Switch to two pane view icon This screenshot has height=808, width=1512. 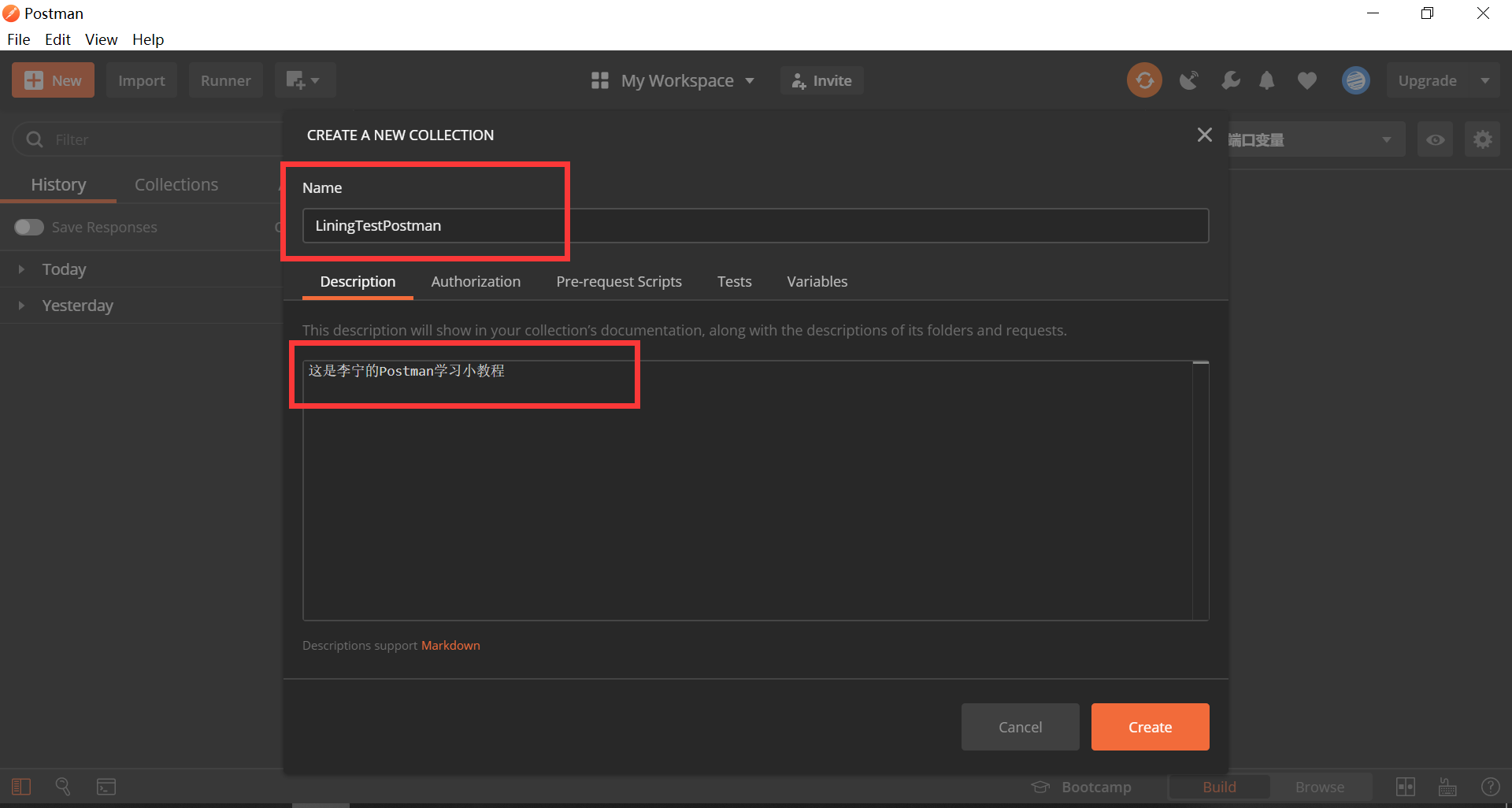(x=1406, y=787)
